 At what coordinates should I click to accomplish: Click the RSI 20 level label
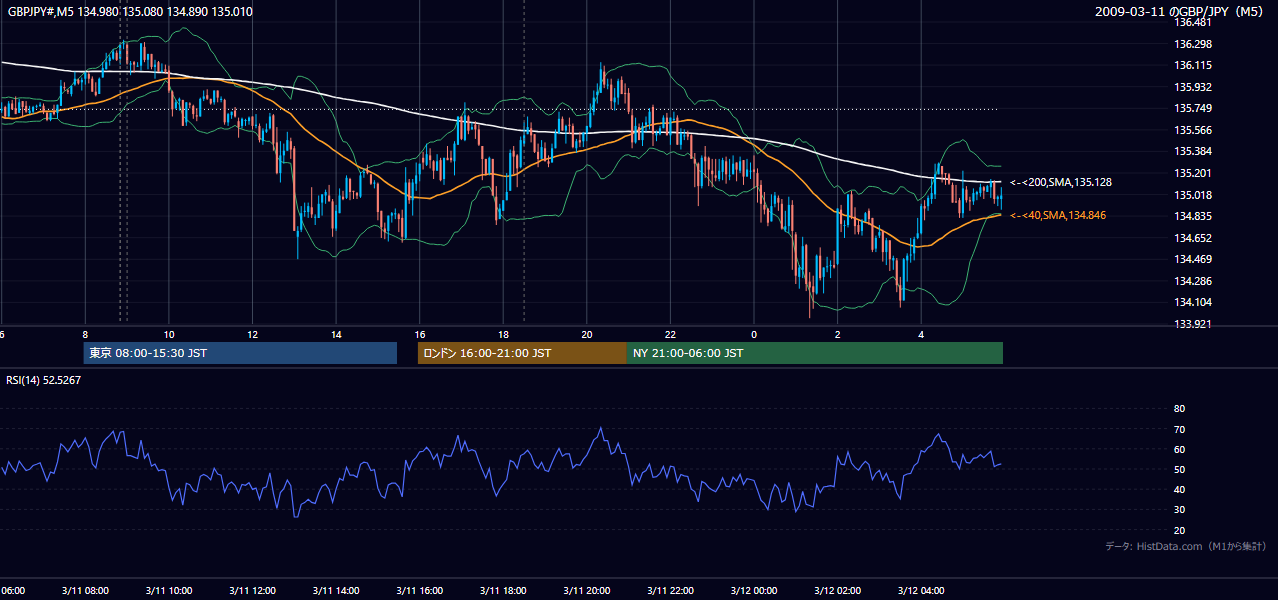(1179, 530)
